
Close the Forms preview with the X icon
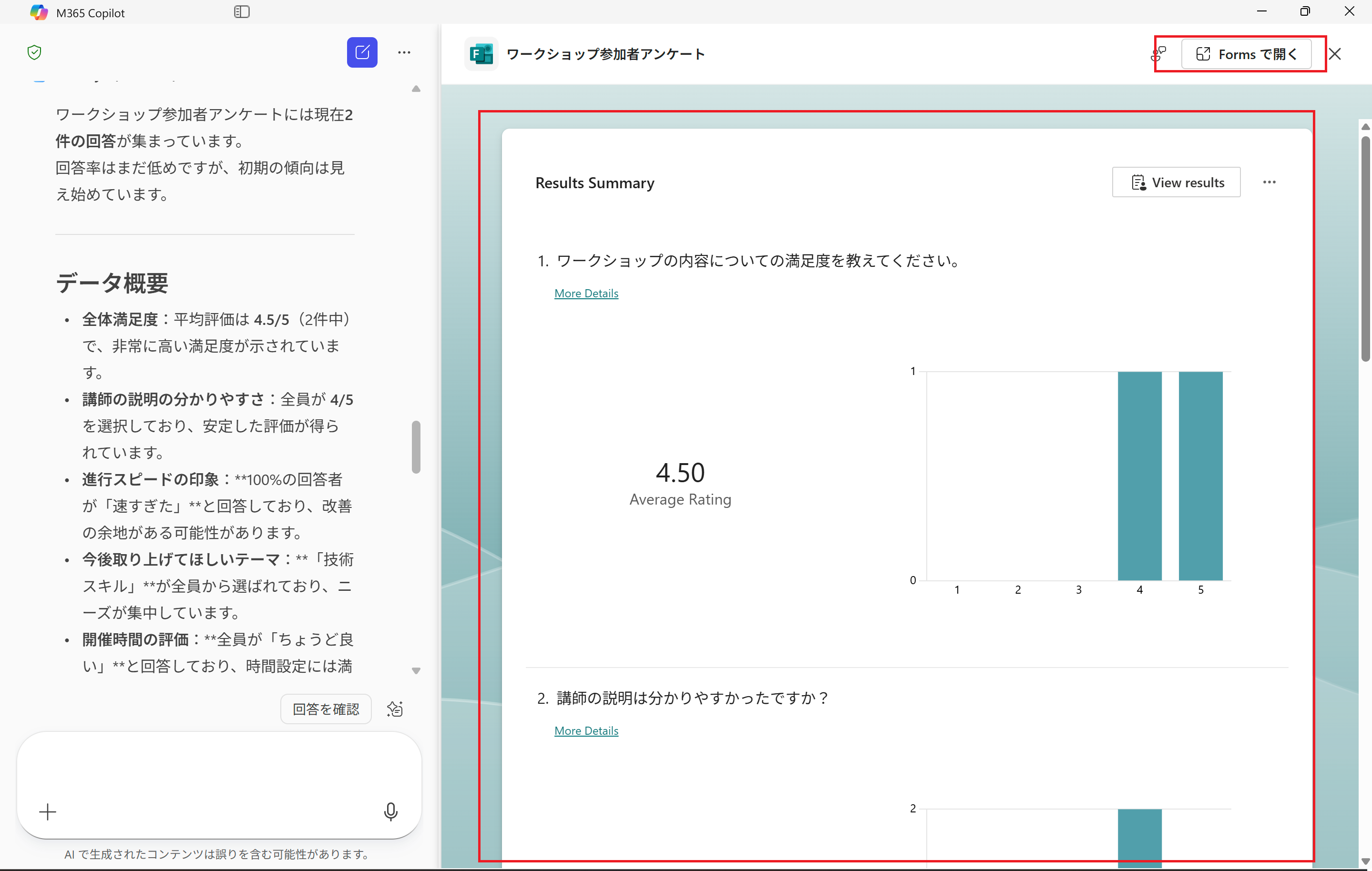pos(1336,53)
